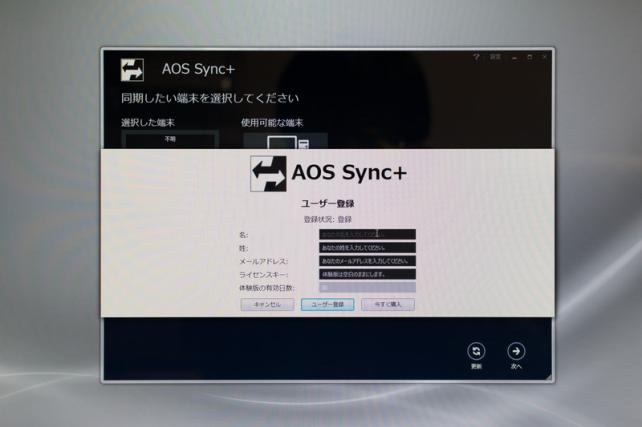Click the ユーザー登録 (Register user) button
This screenshot has width=642, height=427.
pyautogui.click(x=328, y=304)
